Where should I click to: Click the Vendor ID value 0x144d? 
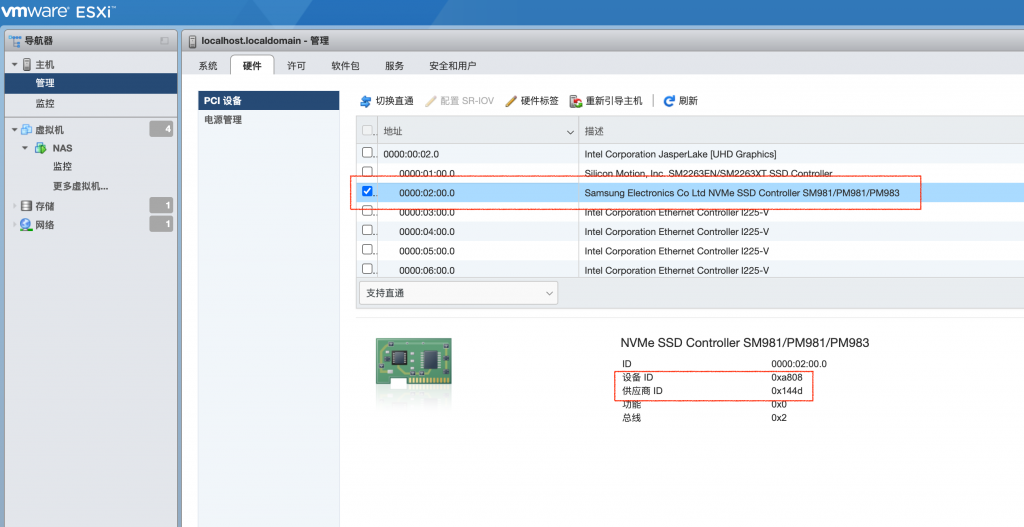tap(787, 391)
